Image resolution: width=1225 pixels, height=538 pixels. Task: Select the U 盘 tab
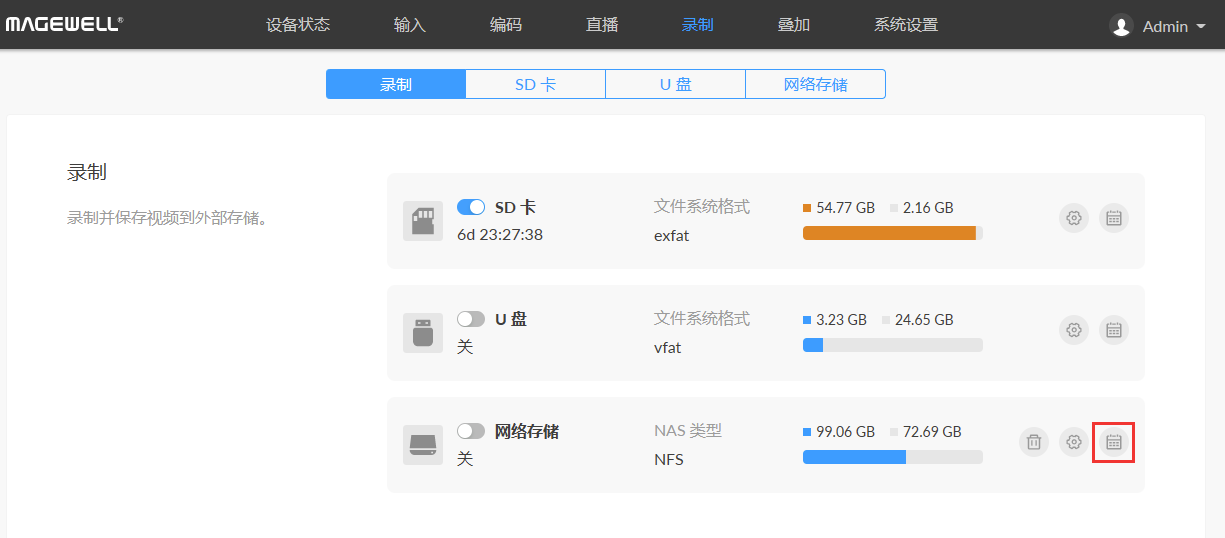click(675, 84)
